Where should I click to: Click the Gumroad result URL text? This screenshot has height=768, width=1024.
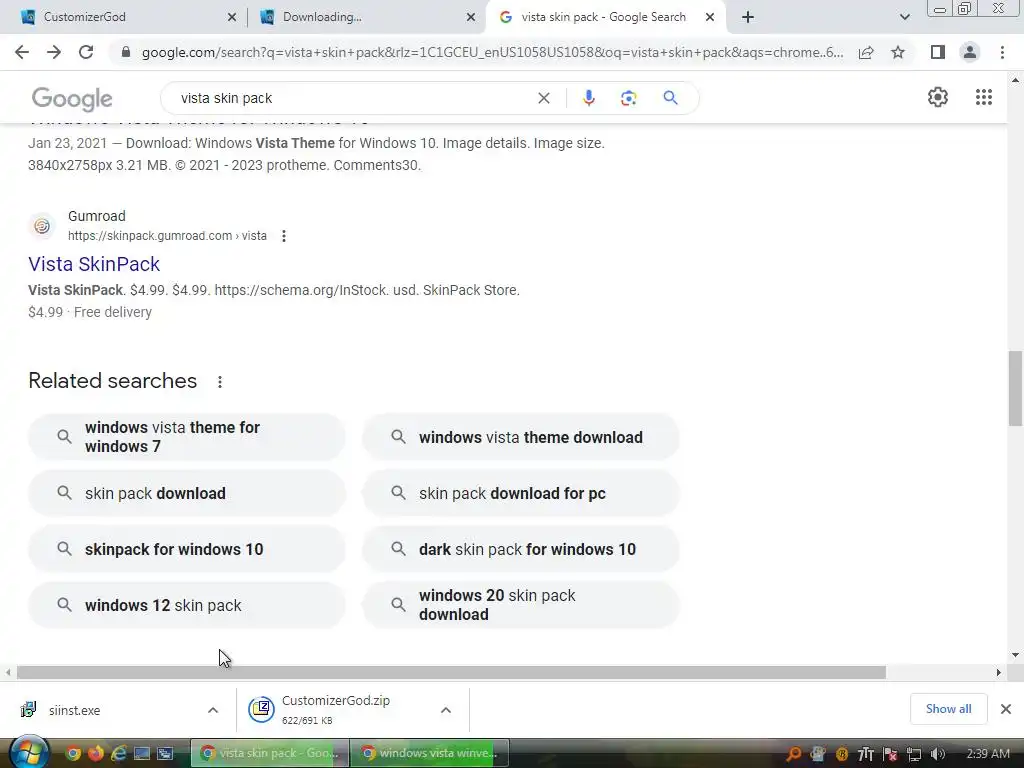pos(167,236)
